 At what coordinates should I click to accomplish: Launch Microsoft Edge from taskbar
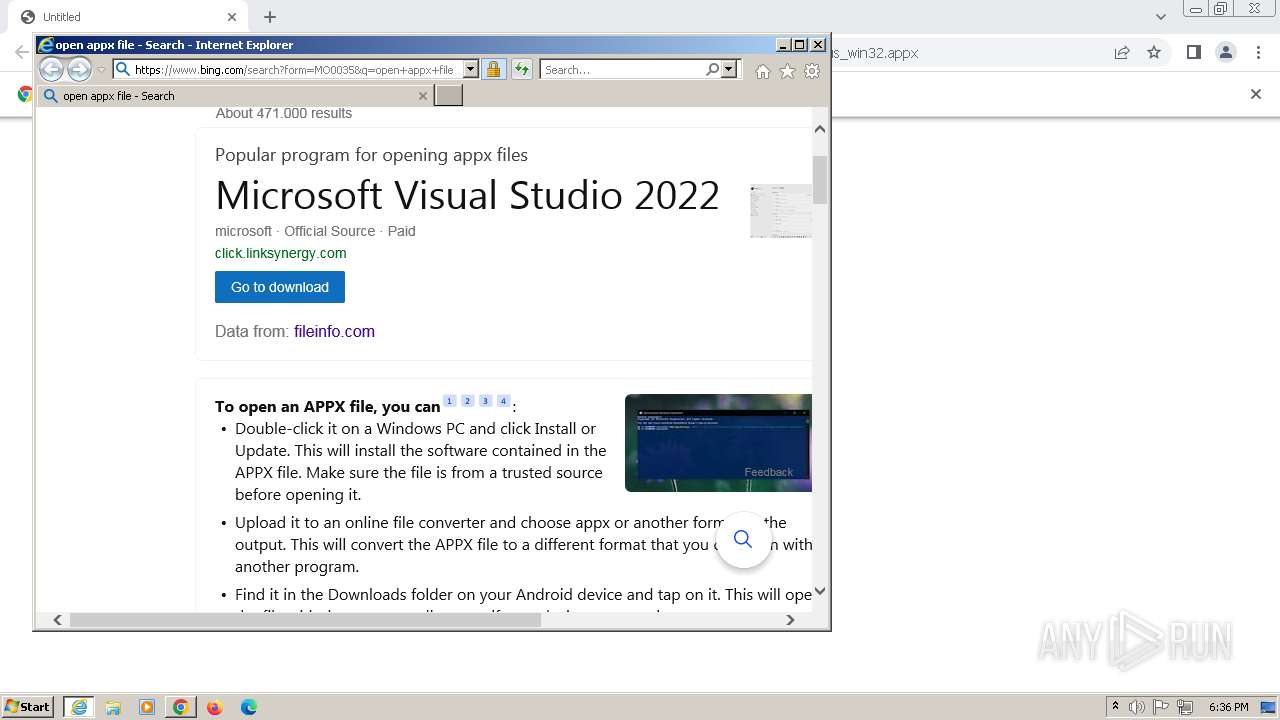pyautogui.click(x=248, y=707)
